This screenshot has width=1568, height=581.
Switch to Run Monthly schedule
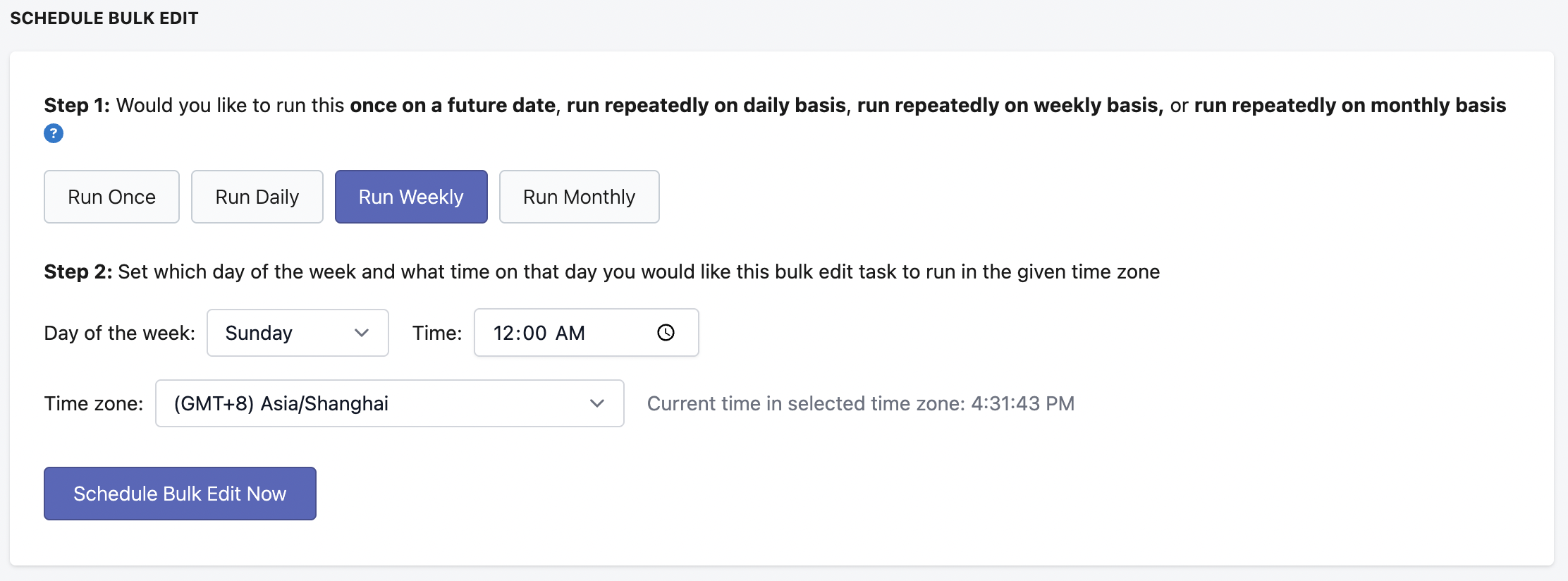pyautogui.click(x=580, y=197)
